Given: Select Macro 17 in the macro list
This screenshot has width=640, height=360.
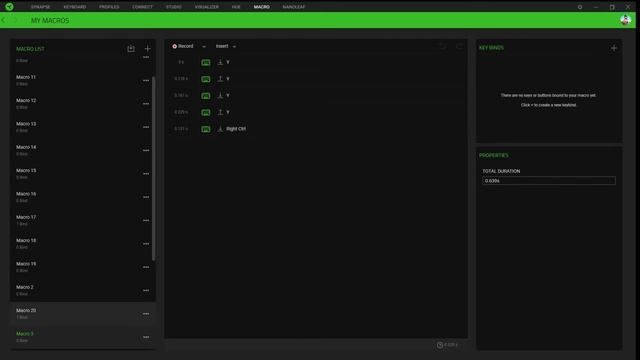Looking at the screenshot, I should [x=82, y=220].
